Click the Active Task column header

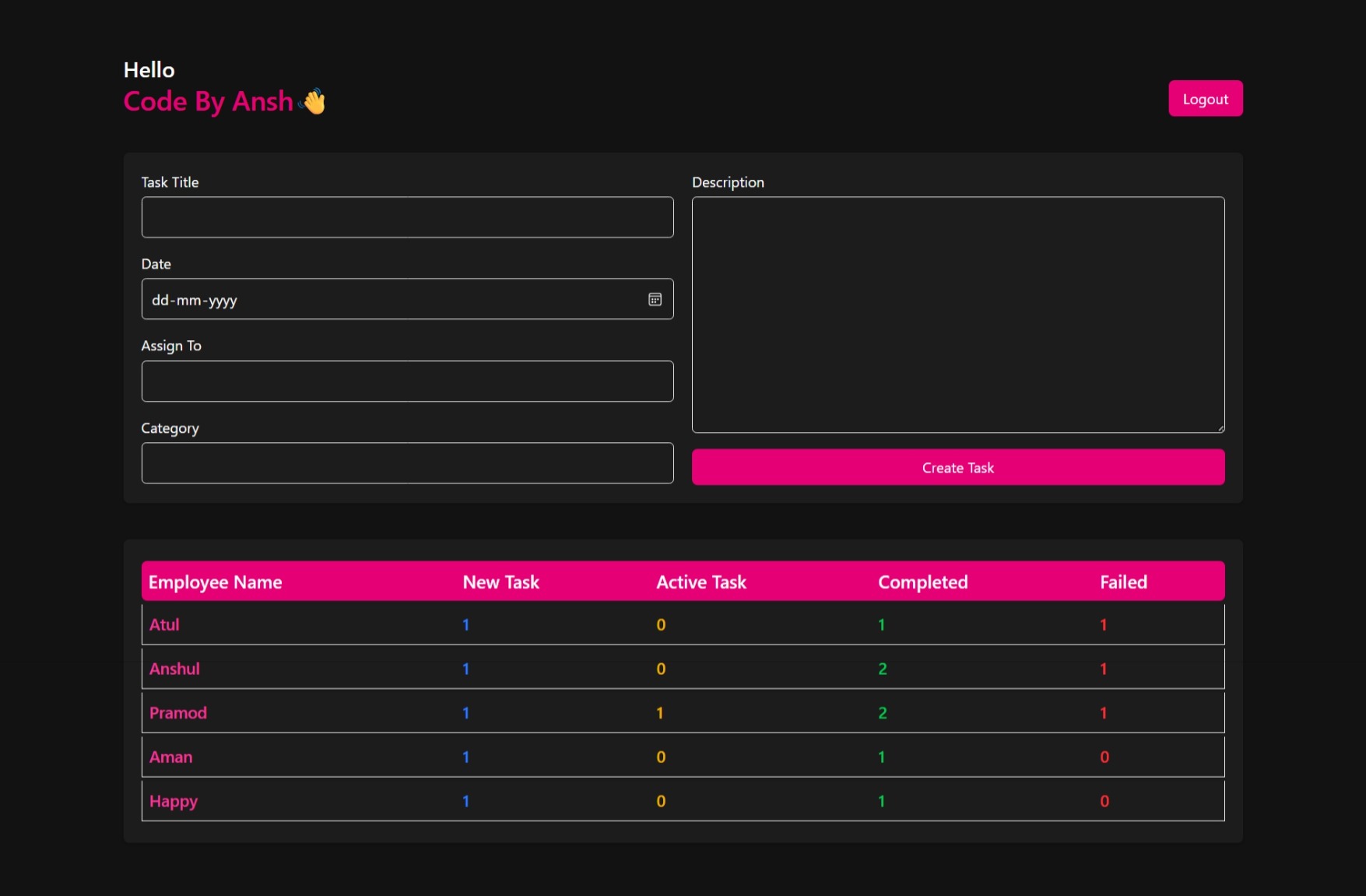pos(701,582)
